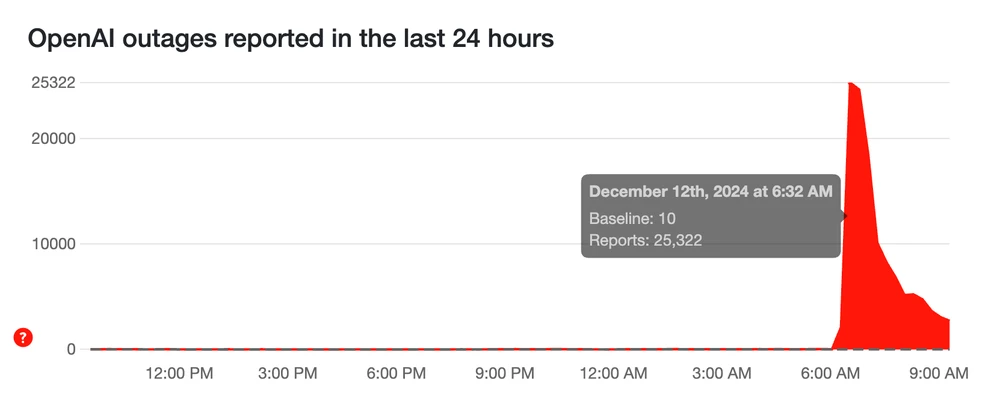Screen dimensions: 1000x413
Task: Click the 0 y-axis label
Action: [69, 349]
